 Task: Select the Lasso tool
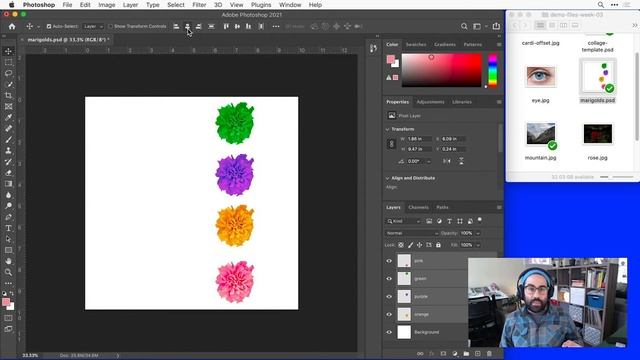coord(8,73)
